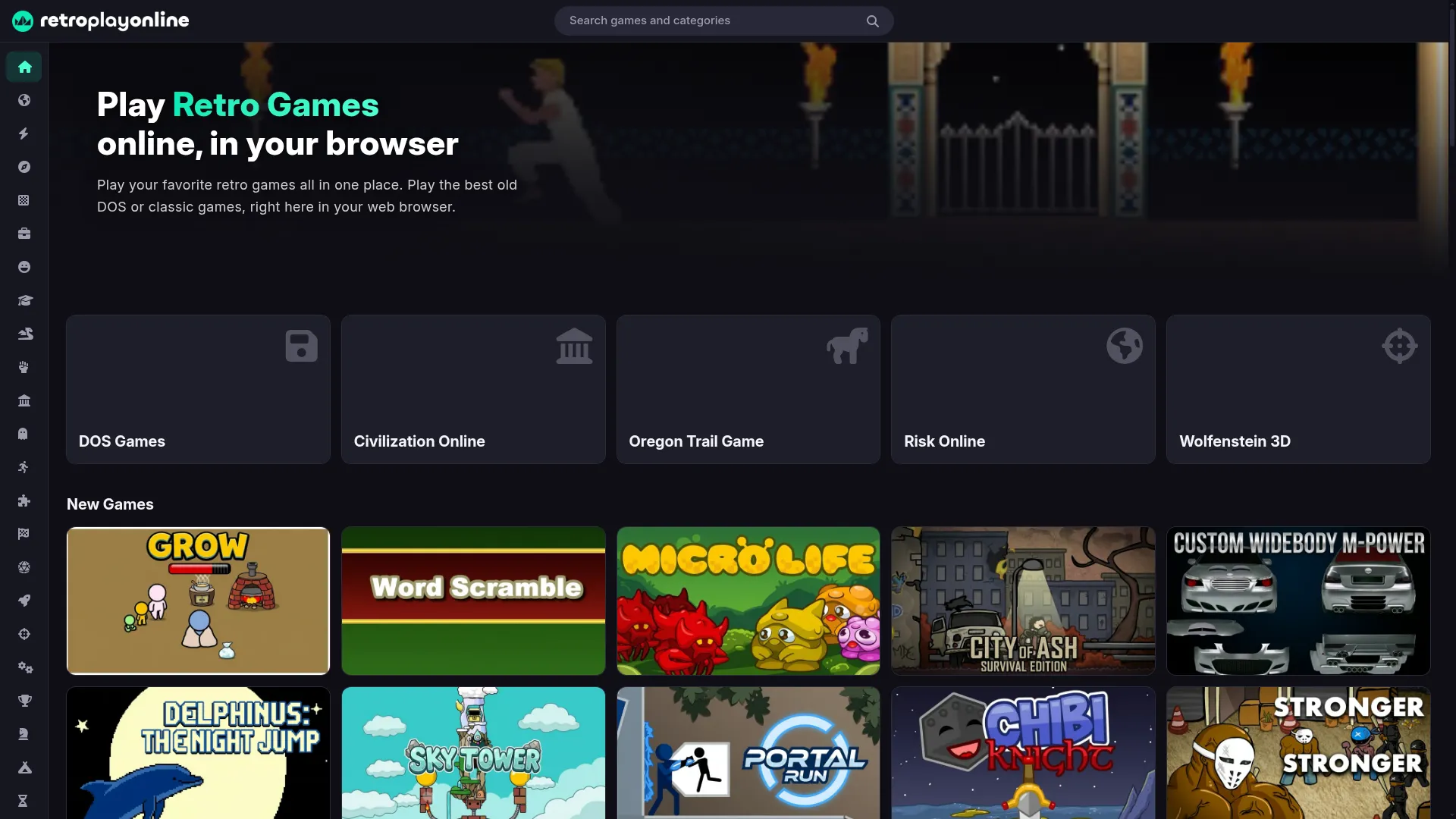
Task: Play the Portal Run game thumbnail
Action: 748,753
